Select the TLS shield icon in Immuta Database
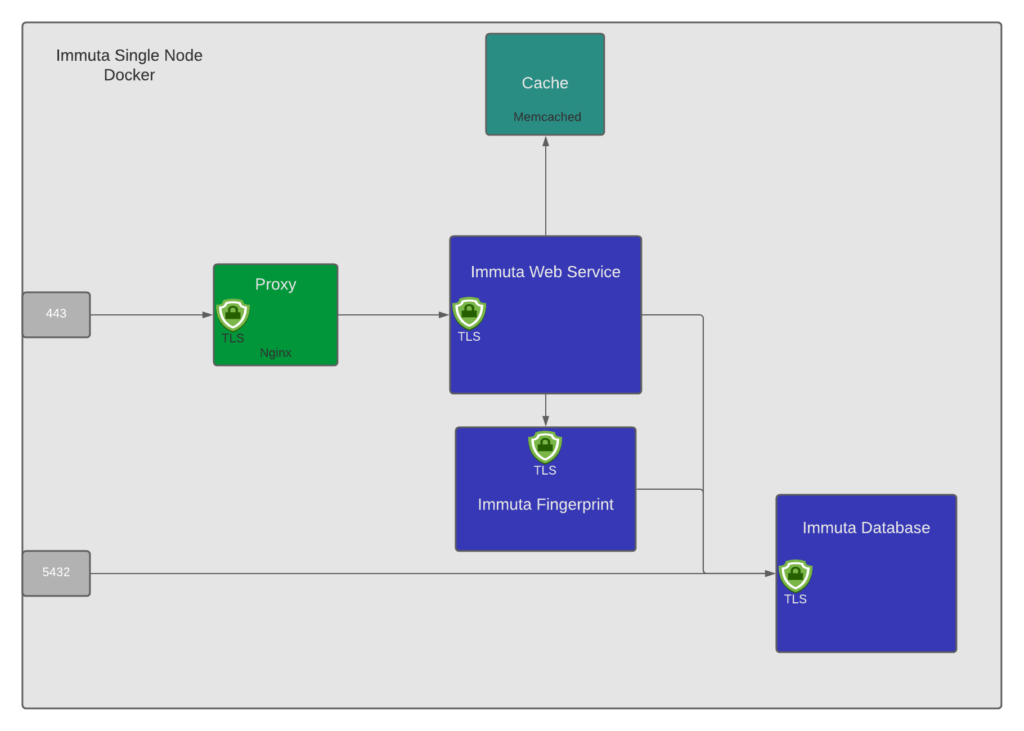Viewport: 1024px width, 731px height. (x=795, y=576)
